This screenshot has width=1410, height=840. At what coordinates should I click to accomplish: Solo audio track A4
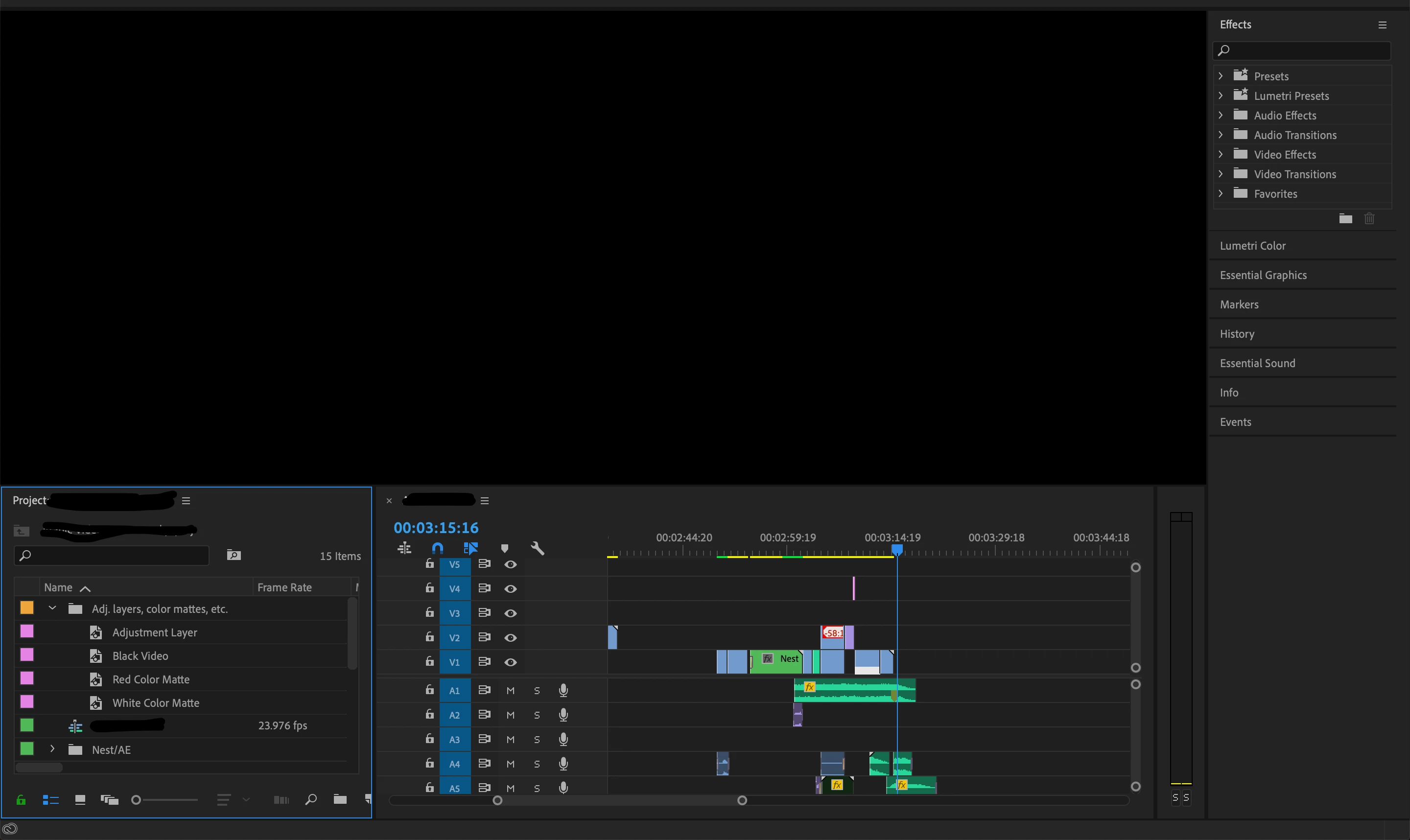[537, 764]
